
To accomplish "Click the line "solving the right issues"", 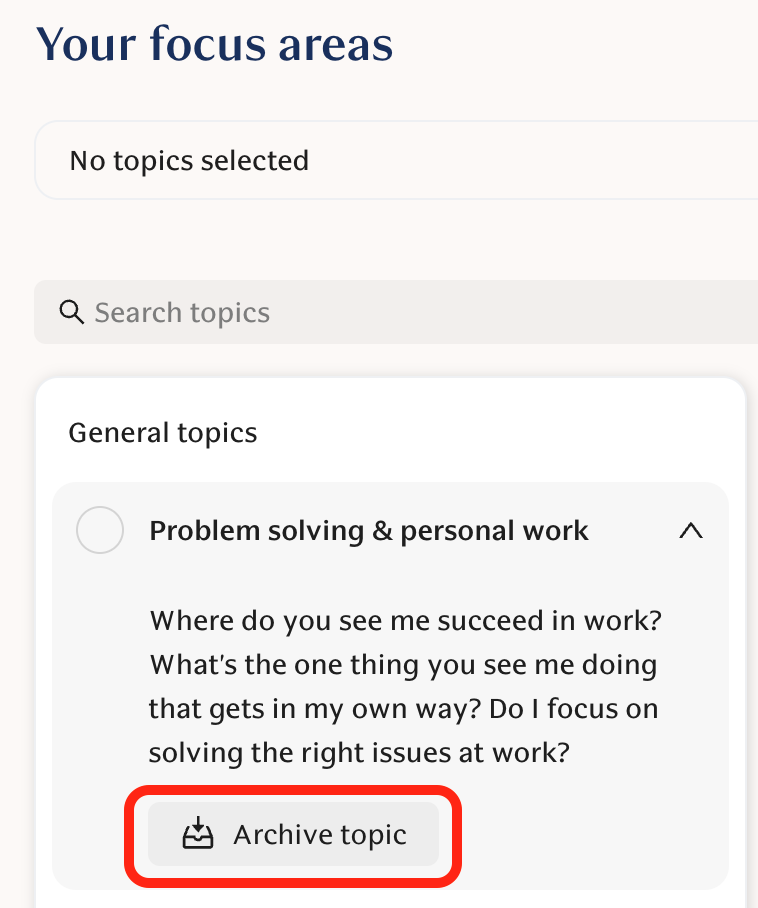I will [x=360, y=752].
